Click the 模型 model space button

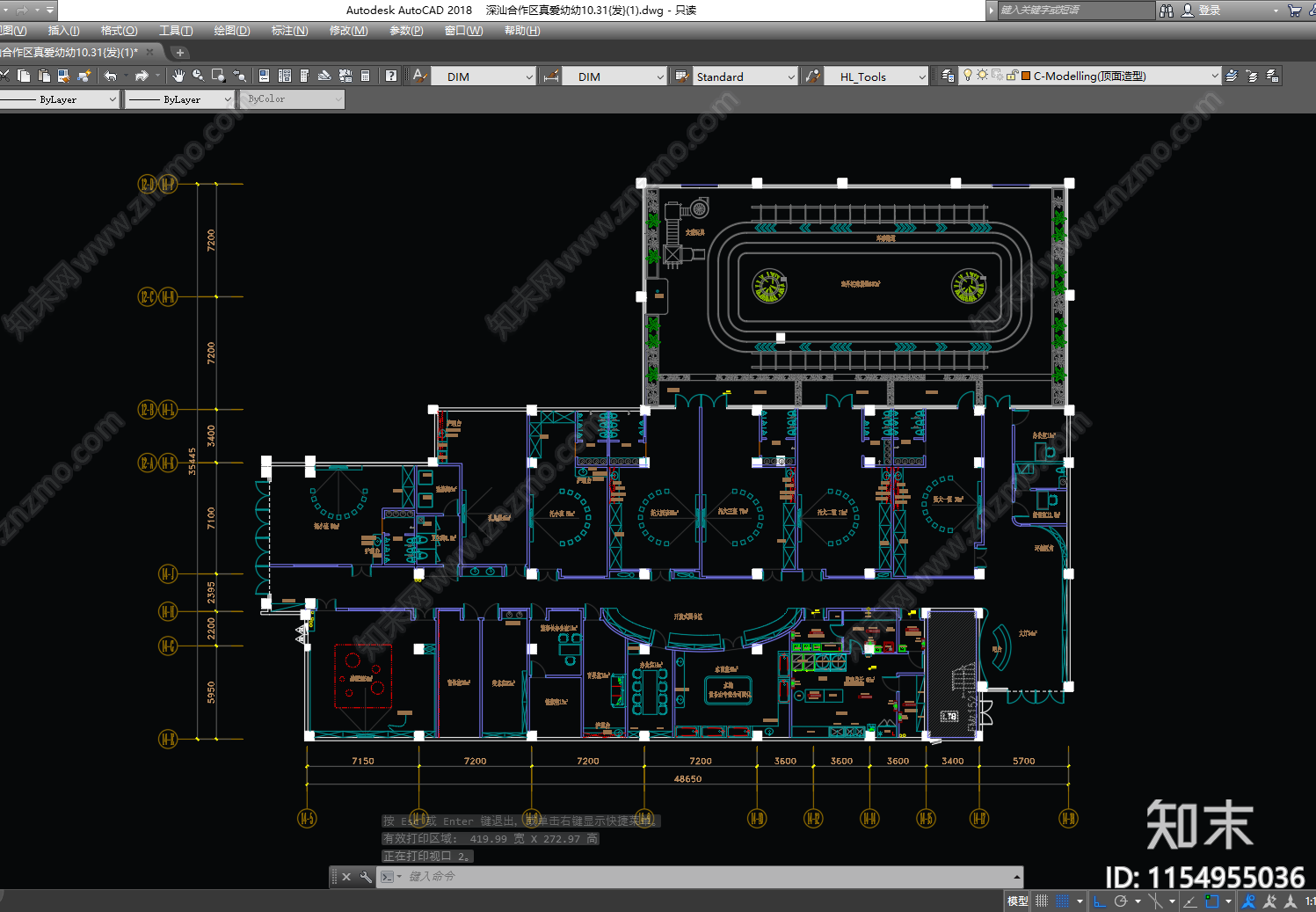coord(1018,901)
